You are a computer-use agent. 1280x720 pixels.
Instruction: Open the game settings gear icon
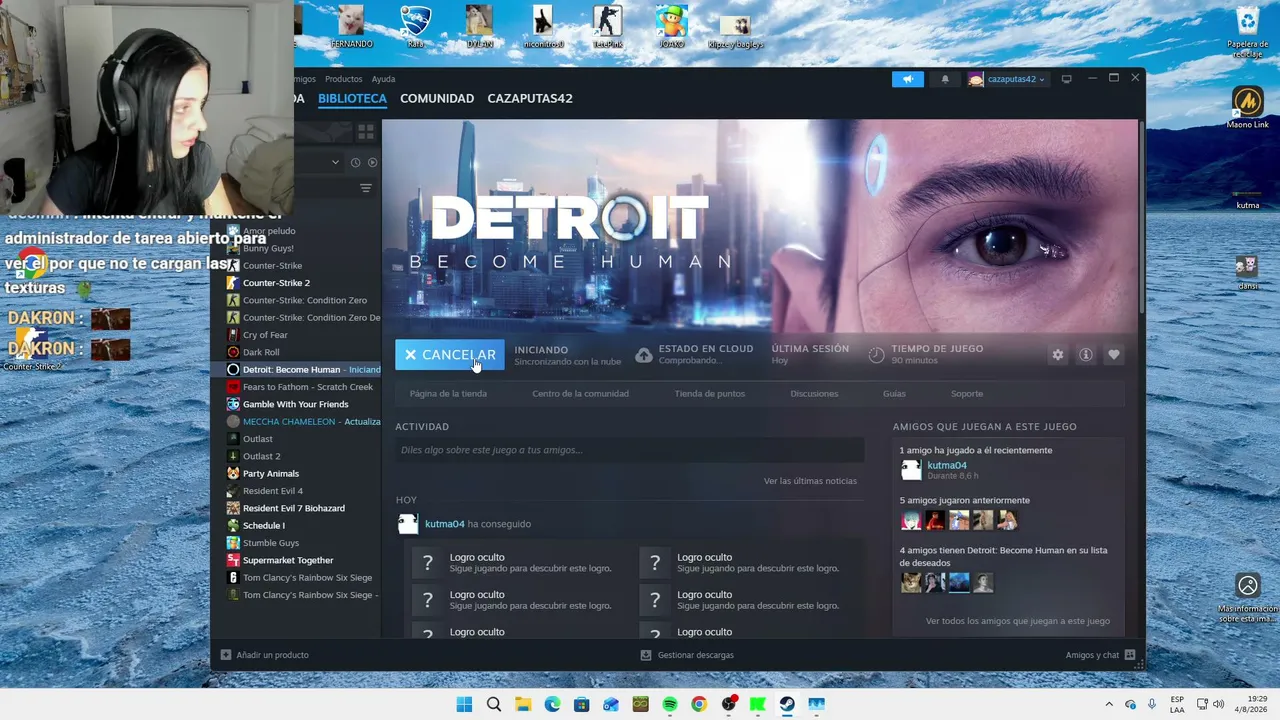1057,355
